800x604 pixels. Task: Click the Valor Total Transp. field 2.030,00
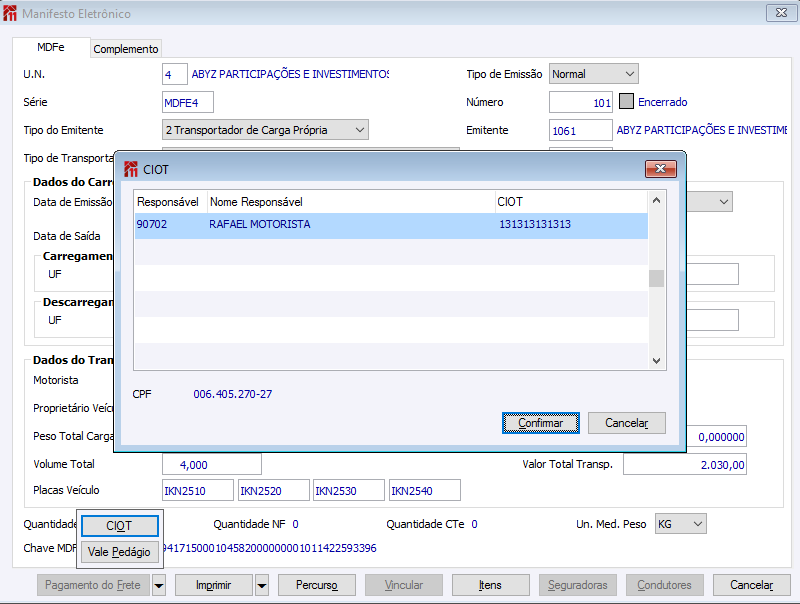pos(685,465)
